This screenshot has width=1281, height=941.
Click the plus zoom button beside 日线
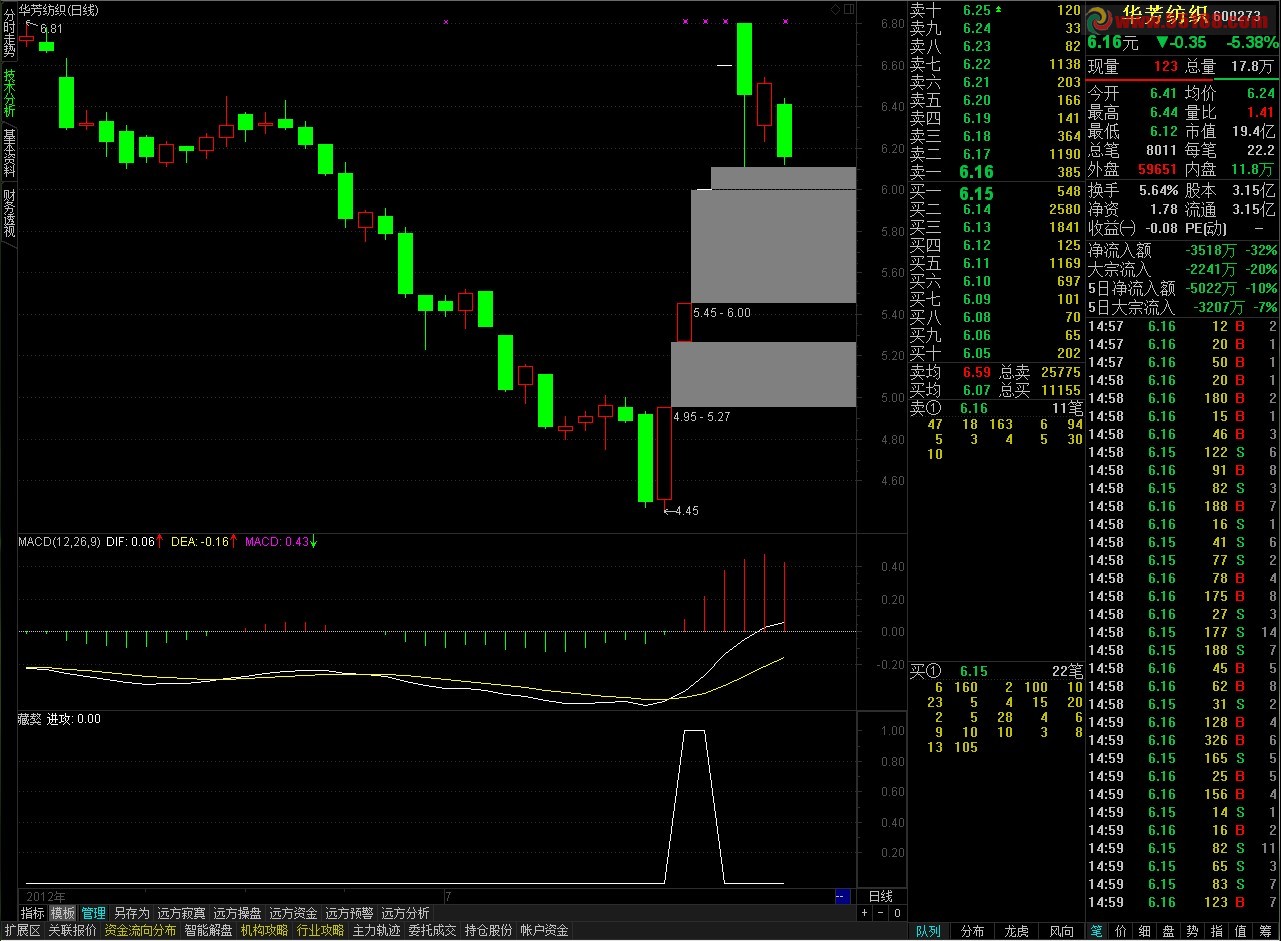click(865, 913)
